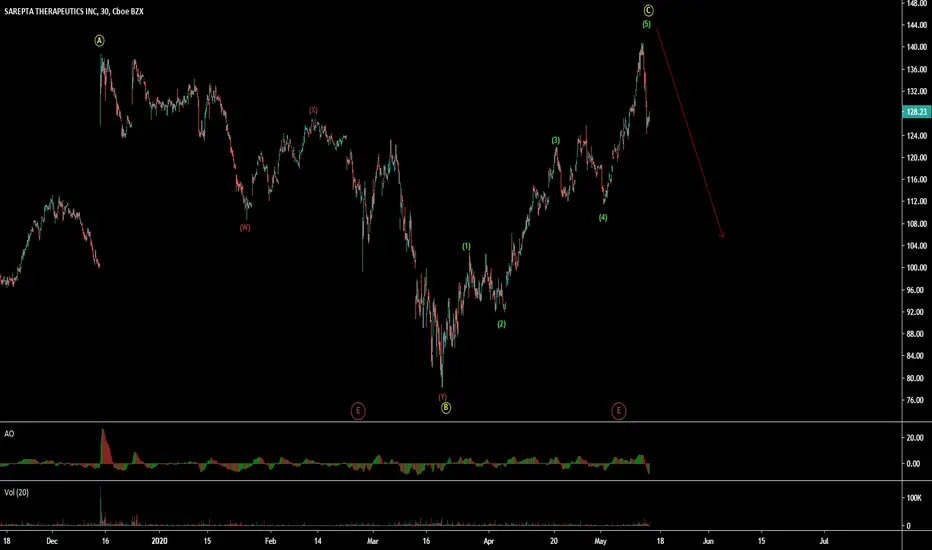Click the Vol (20) indicator label

[x=16, y=492]
